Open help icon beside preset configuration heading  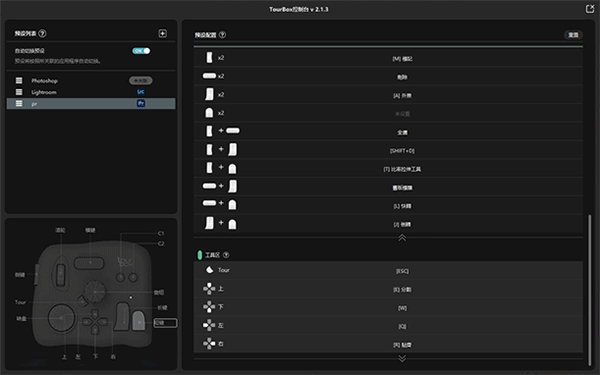pyautogui.click(x=222, y=35)
